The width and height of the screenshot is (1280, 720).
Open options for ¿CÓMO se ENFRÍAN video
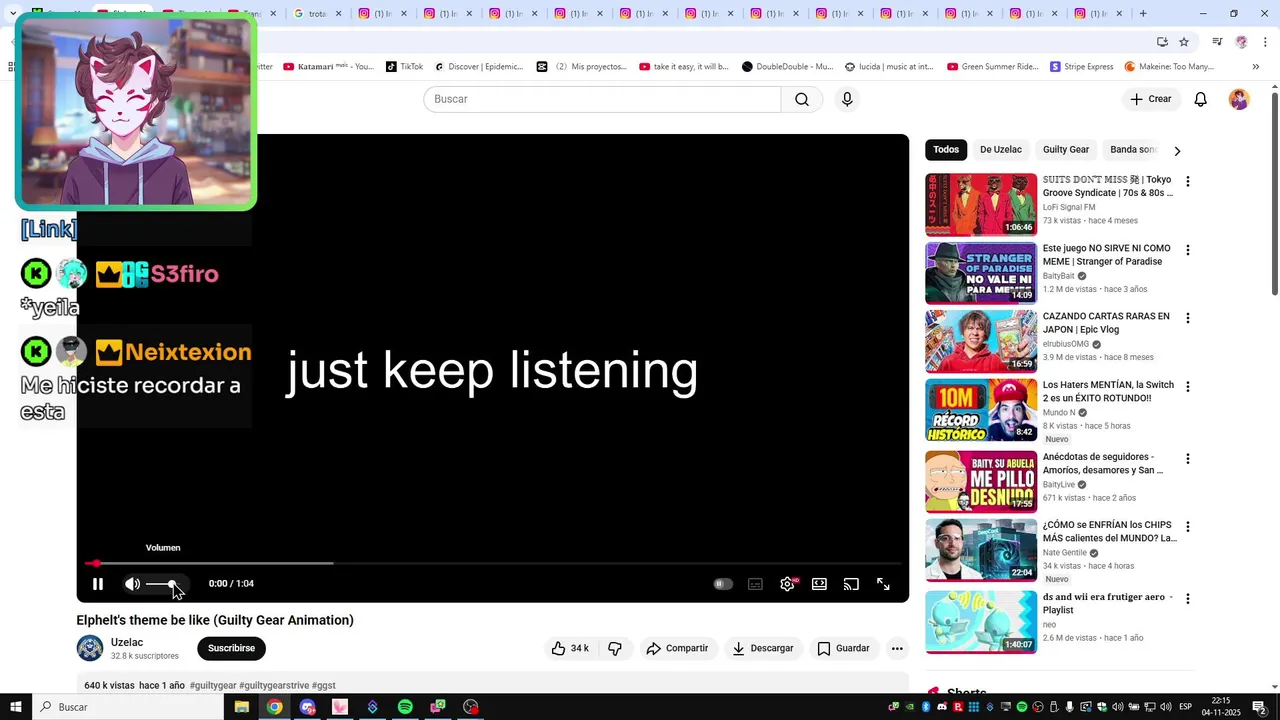point(1188,527)
